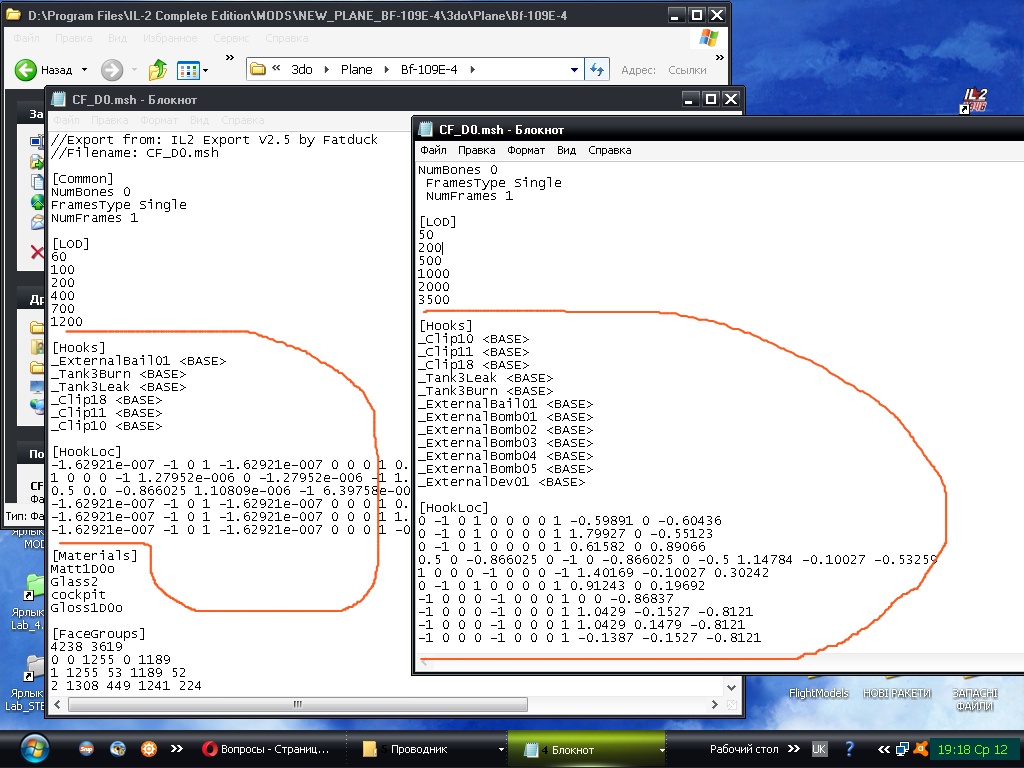Image resolution: width=1024 pixels, height=768 pixels.
Task: Open НОВІ РАКЕТИ desktop folder
Action: (897, 694)
